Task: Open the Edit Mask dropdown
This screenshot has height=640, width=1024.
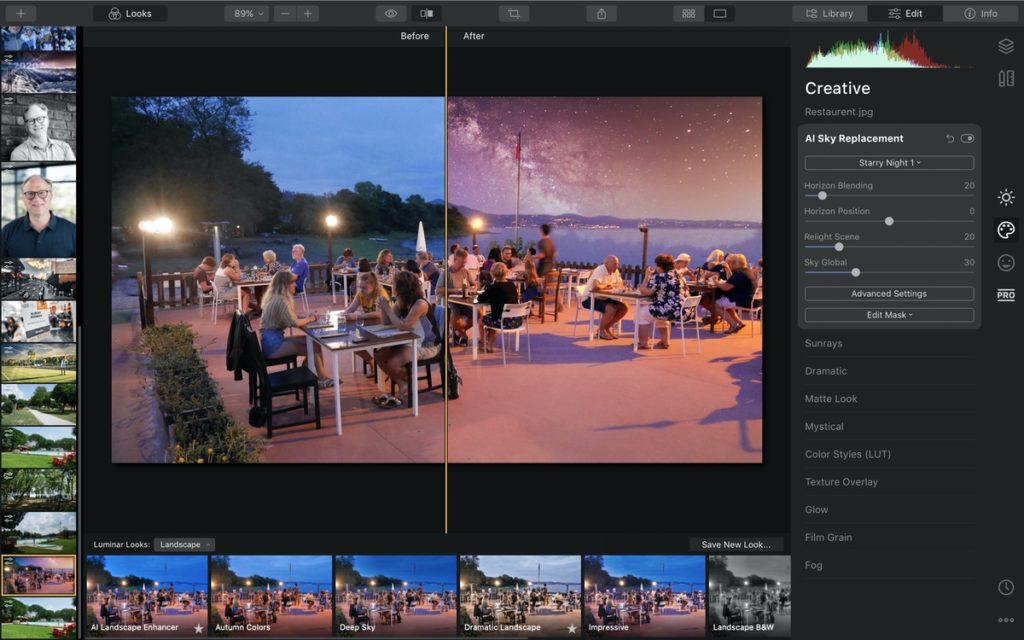Action: click(889, 315)
